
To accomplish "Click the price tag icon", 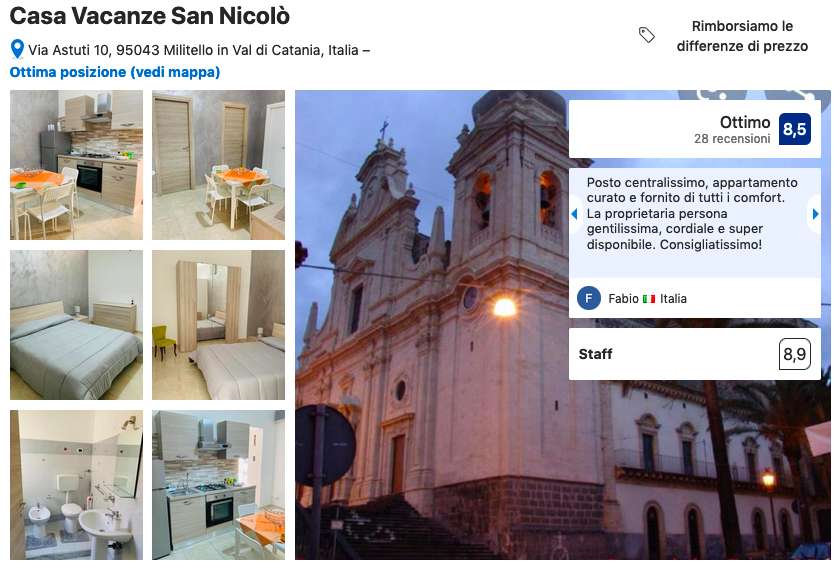I will pos(647,35).
